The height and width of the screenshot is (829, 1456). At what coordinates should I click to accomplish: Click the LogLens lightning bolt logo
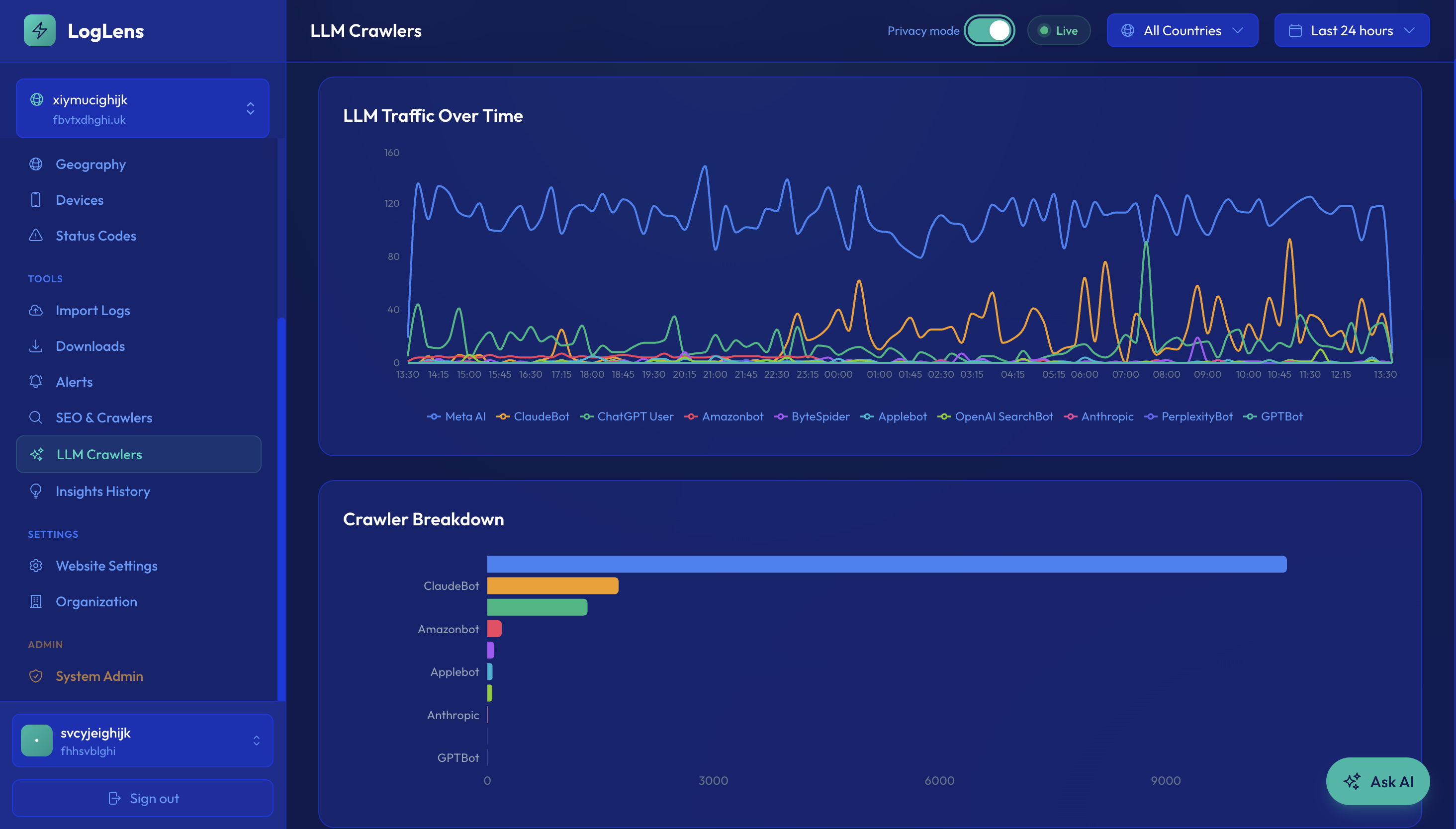click(x=39, y=30)
